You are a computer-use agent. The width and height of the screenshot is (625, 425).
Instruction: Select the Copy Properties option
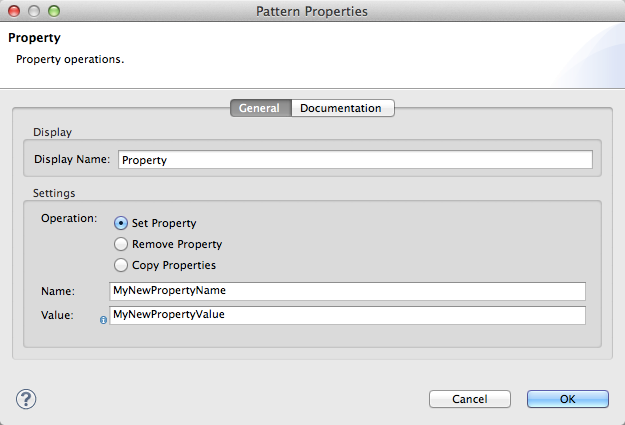122,265
